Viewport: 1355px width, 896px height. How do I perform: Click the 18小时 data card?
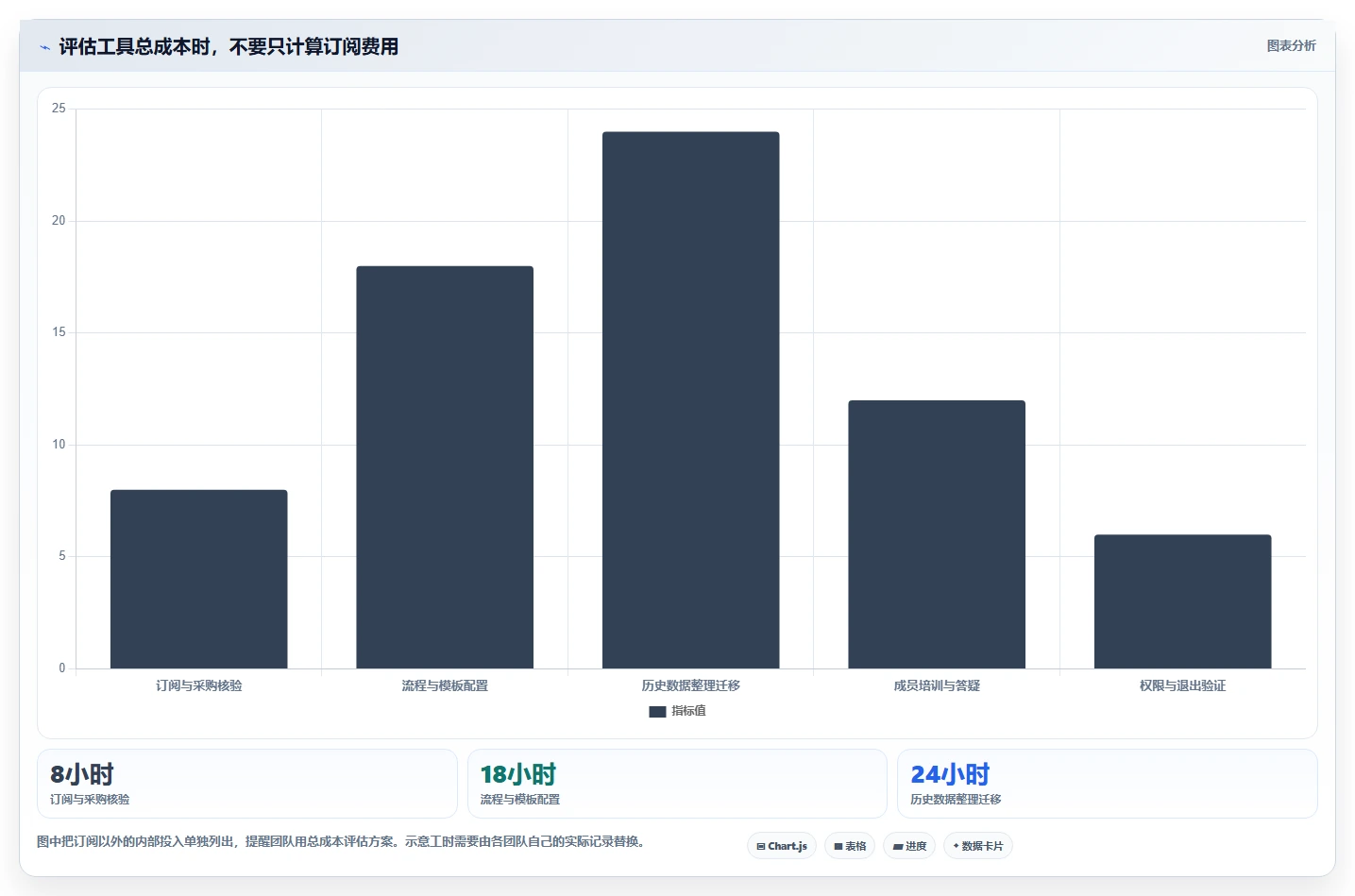click(x=677, y=784)
